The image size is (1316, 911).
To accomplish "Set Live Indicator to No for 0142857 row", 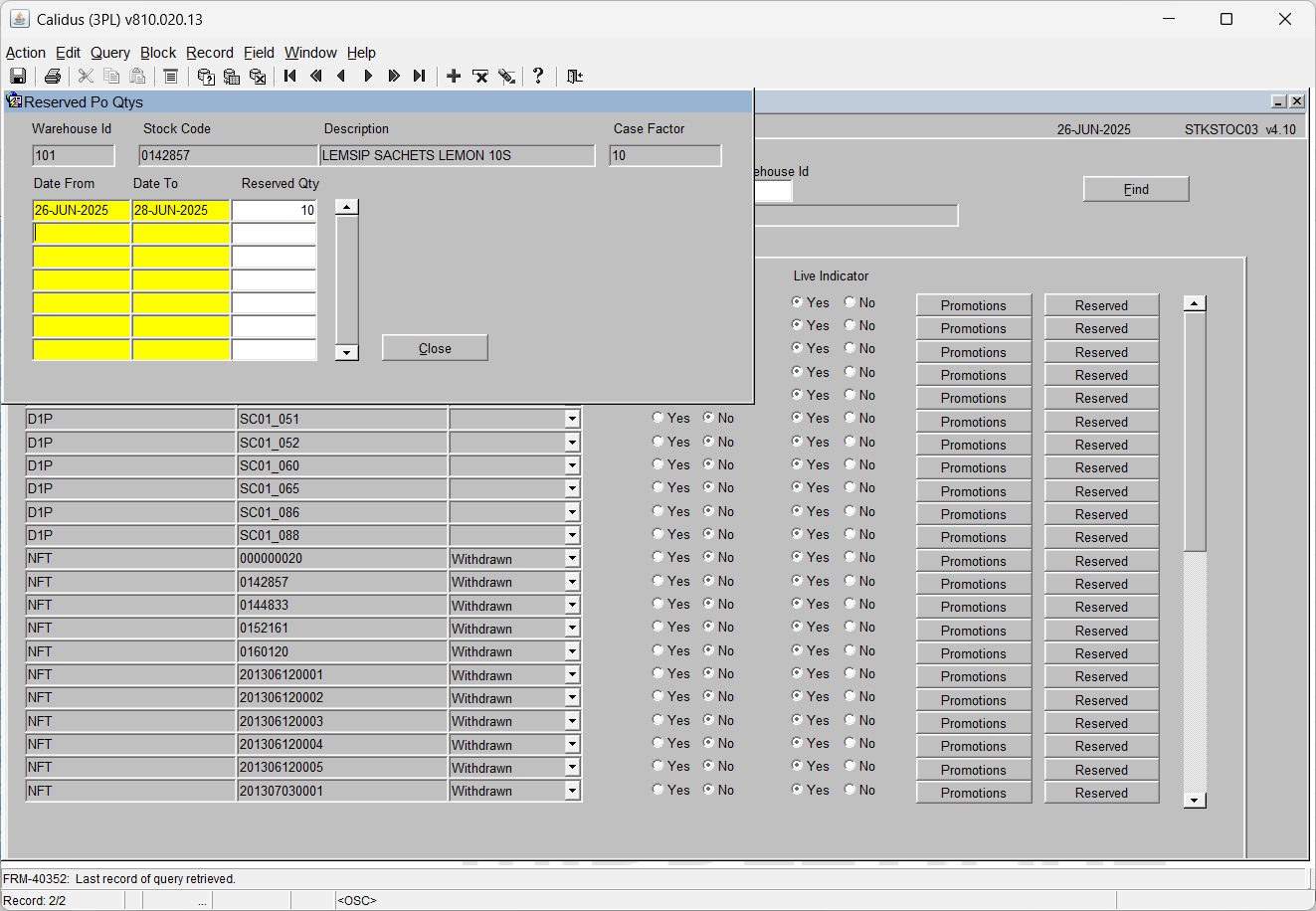I will (x=849, y=581).
